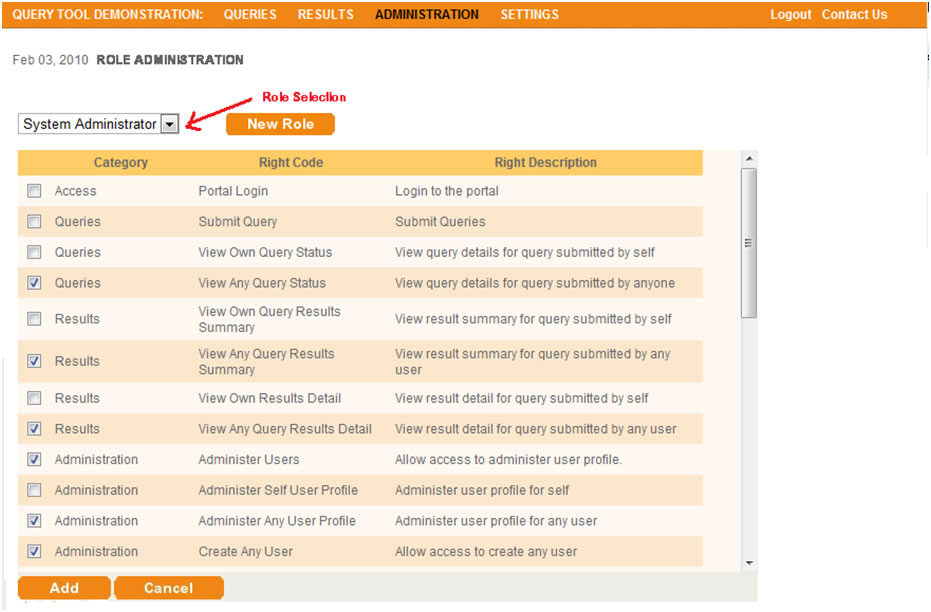Uncheck View Any Query Status right
The height and width of the screenshot is (612, 931).
coord(35,283)
